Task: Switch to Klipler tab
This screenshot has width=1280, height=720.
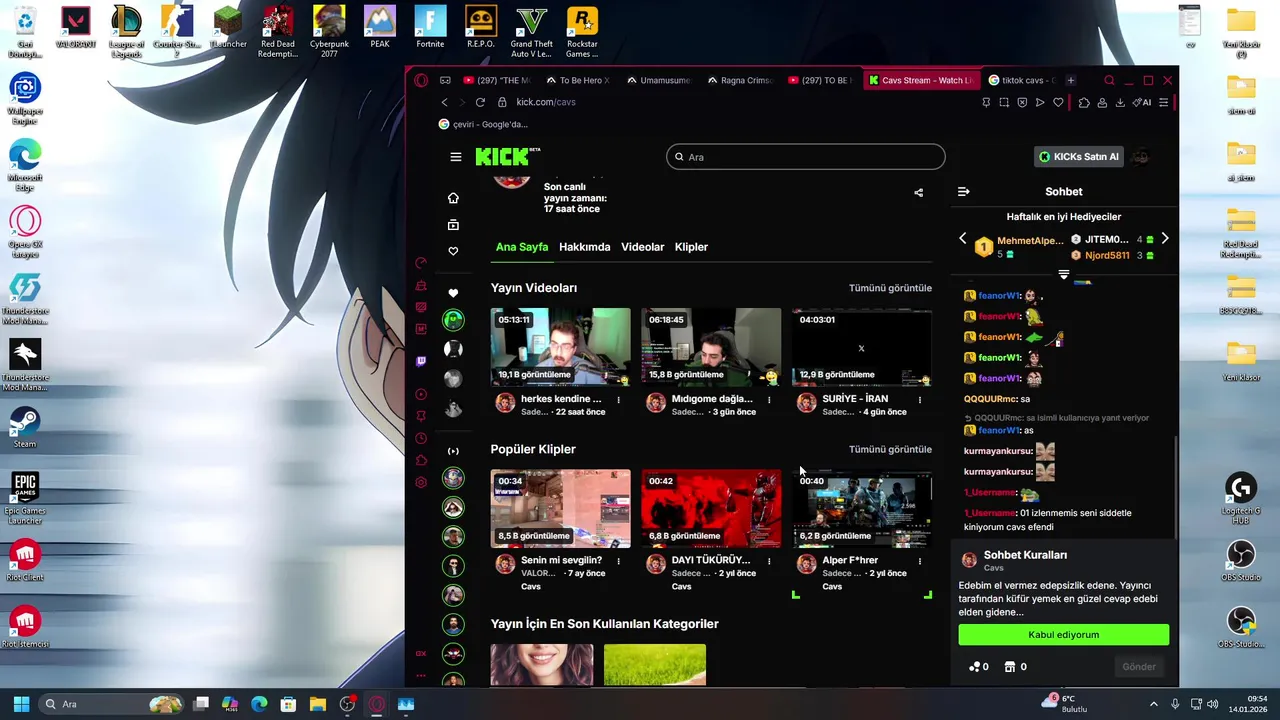Action: (691, 247)
